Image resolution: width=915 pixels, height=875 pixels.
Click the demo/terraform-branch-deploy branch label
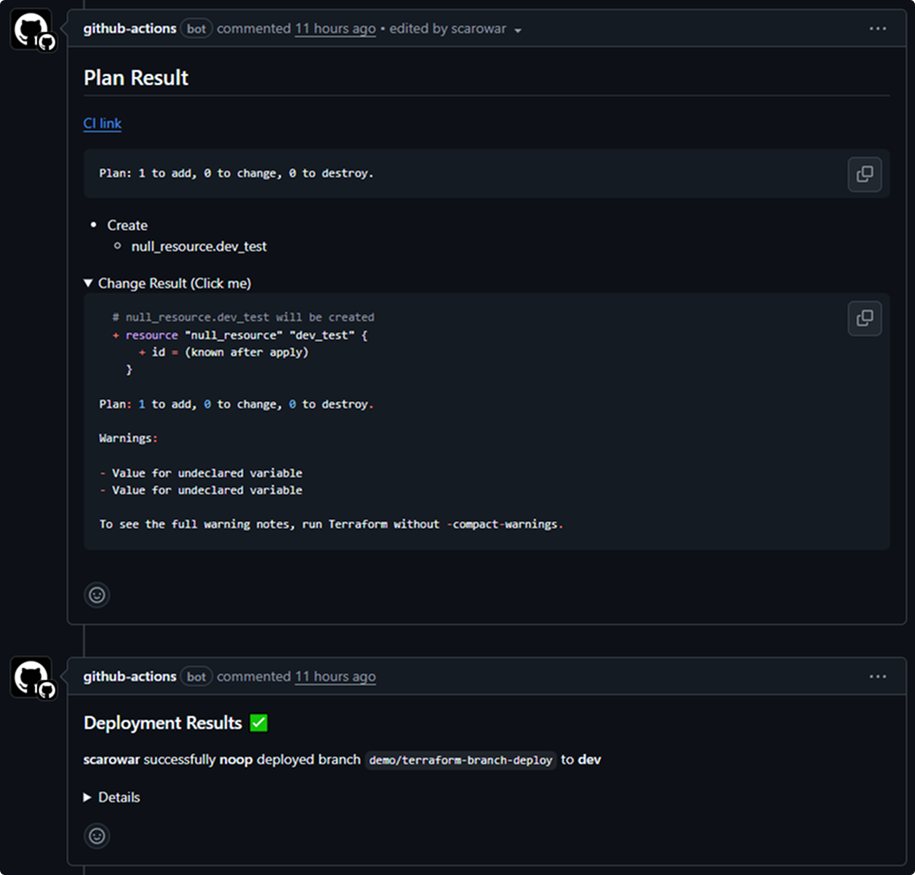[460, 760]
